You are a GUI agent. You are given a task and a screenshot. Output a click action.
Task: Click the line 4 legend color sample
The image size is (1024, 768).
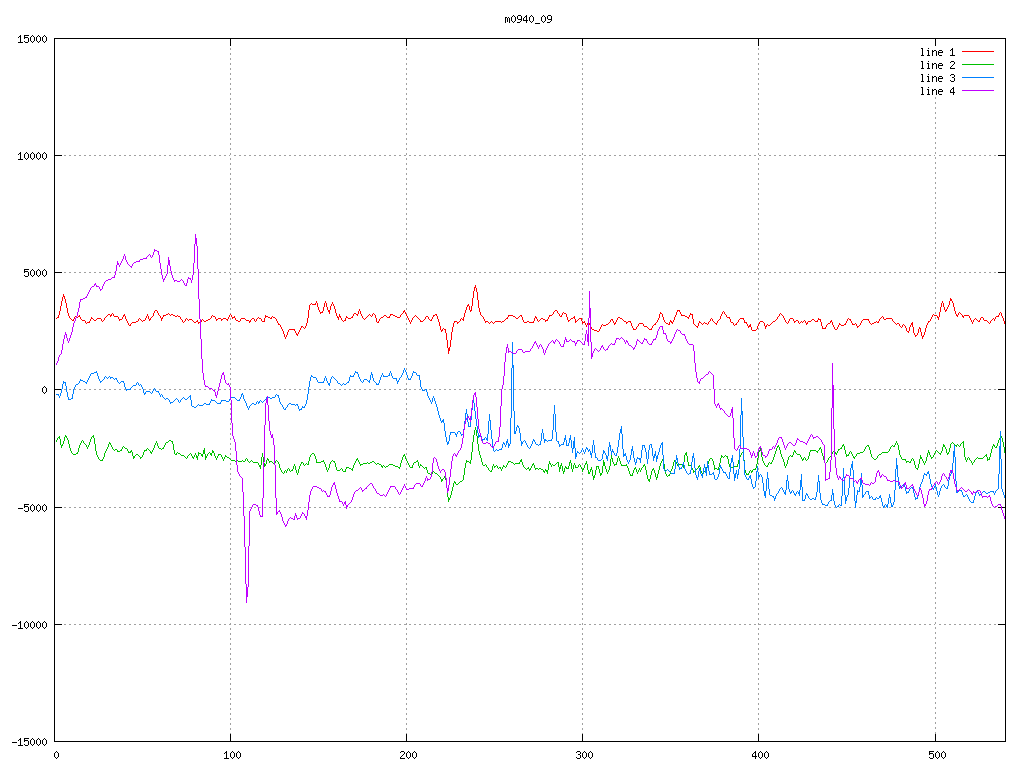(x=979, y=91)
